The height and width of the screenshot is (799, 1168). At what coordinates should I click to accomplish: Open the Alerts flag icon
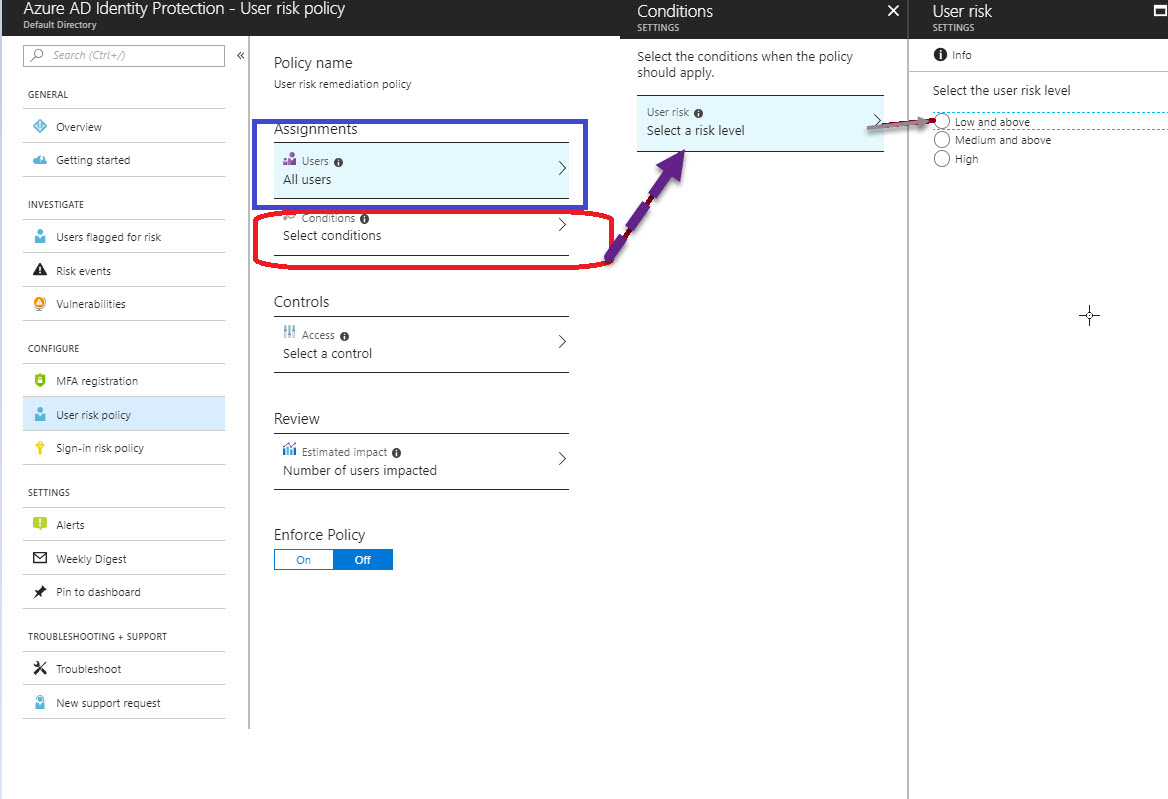[41, 524]
